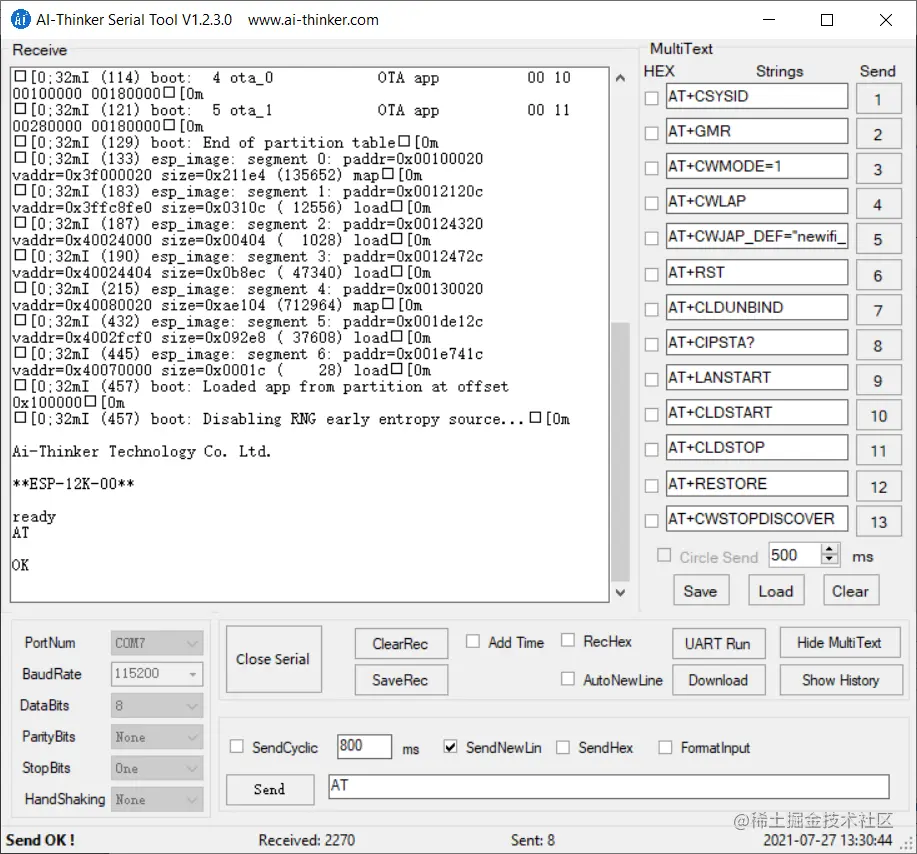
Task: Minimize the Serial Tool window
Action: pyautogui.click(x=769, y=20)
